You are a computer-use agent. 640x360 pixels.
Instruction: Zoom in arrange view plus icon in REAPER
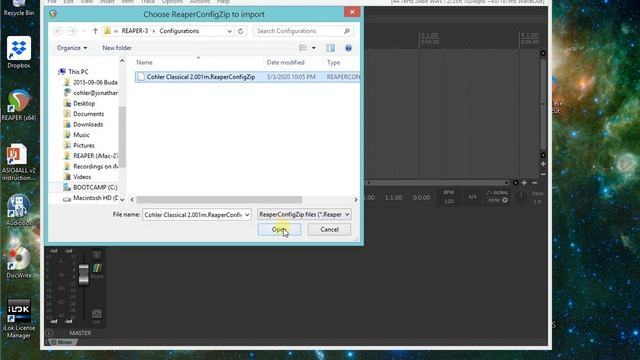coord(524,183)
